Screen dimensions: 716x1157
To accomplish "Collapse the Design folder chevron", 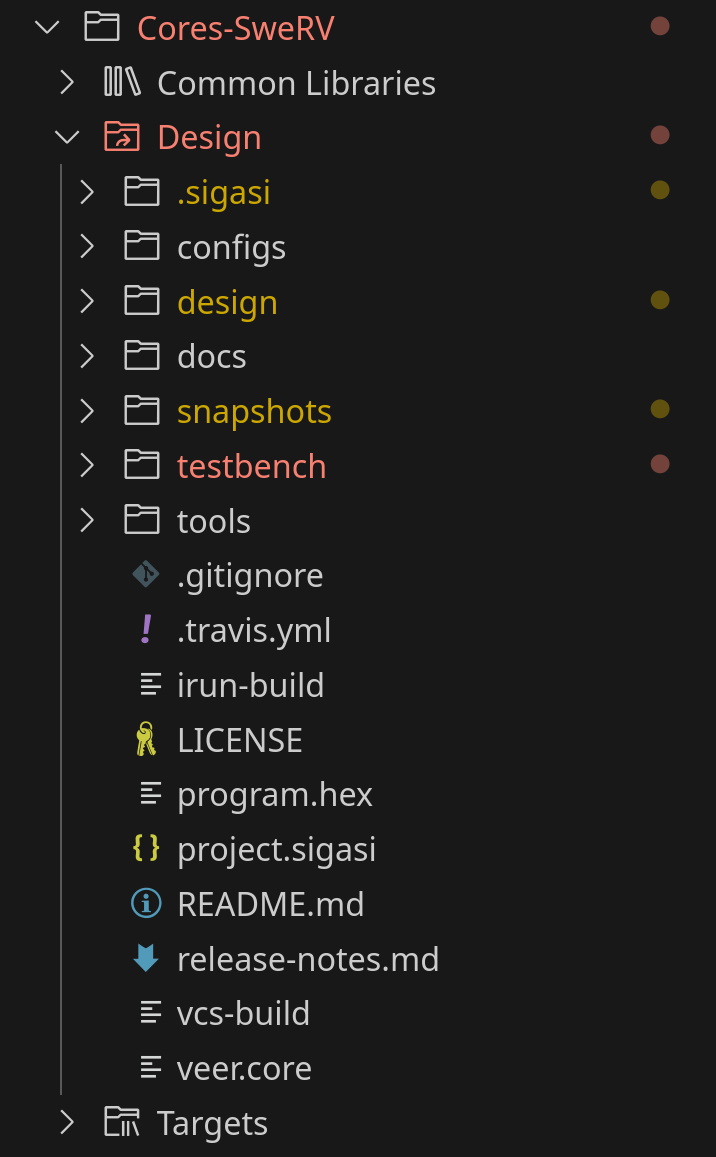I will click(x=67, y=137).
